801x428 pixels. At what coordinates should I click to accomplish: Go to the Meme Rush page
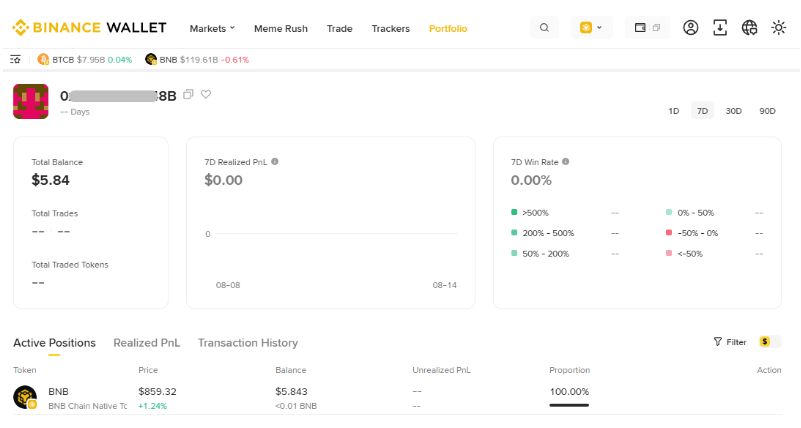click(x=281, y=28)
